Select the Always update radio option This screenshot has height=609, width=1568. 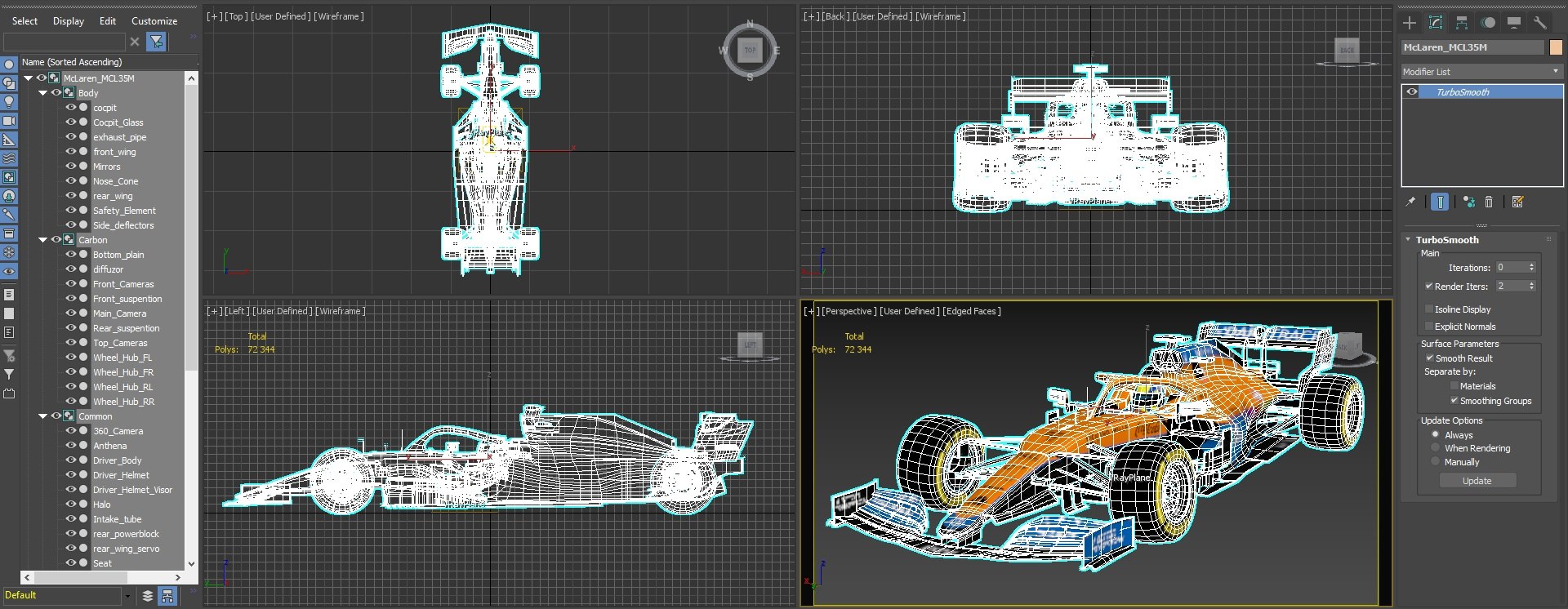coord(1436,434)
